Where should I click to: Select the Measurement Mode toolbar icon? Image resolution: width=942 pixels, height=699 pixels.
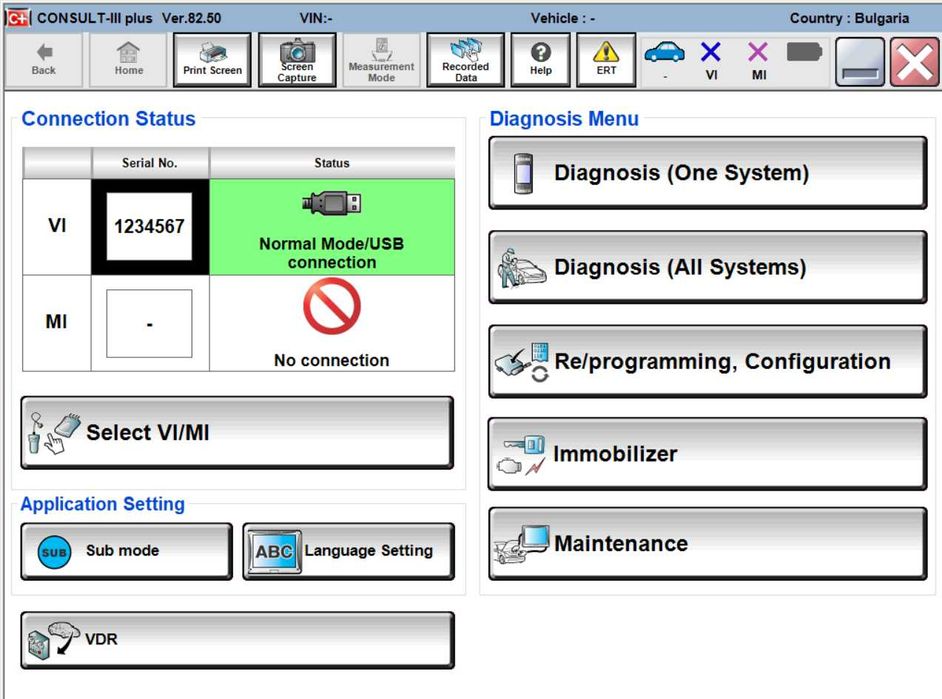[x=381, y=59]
